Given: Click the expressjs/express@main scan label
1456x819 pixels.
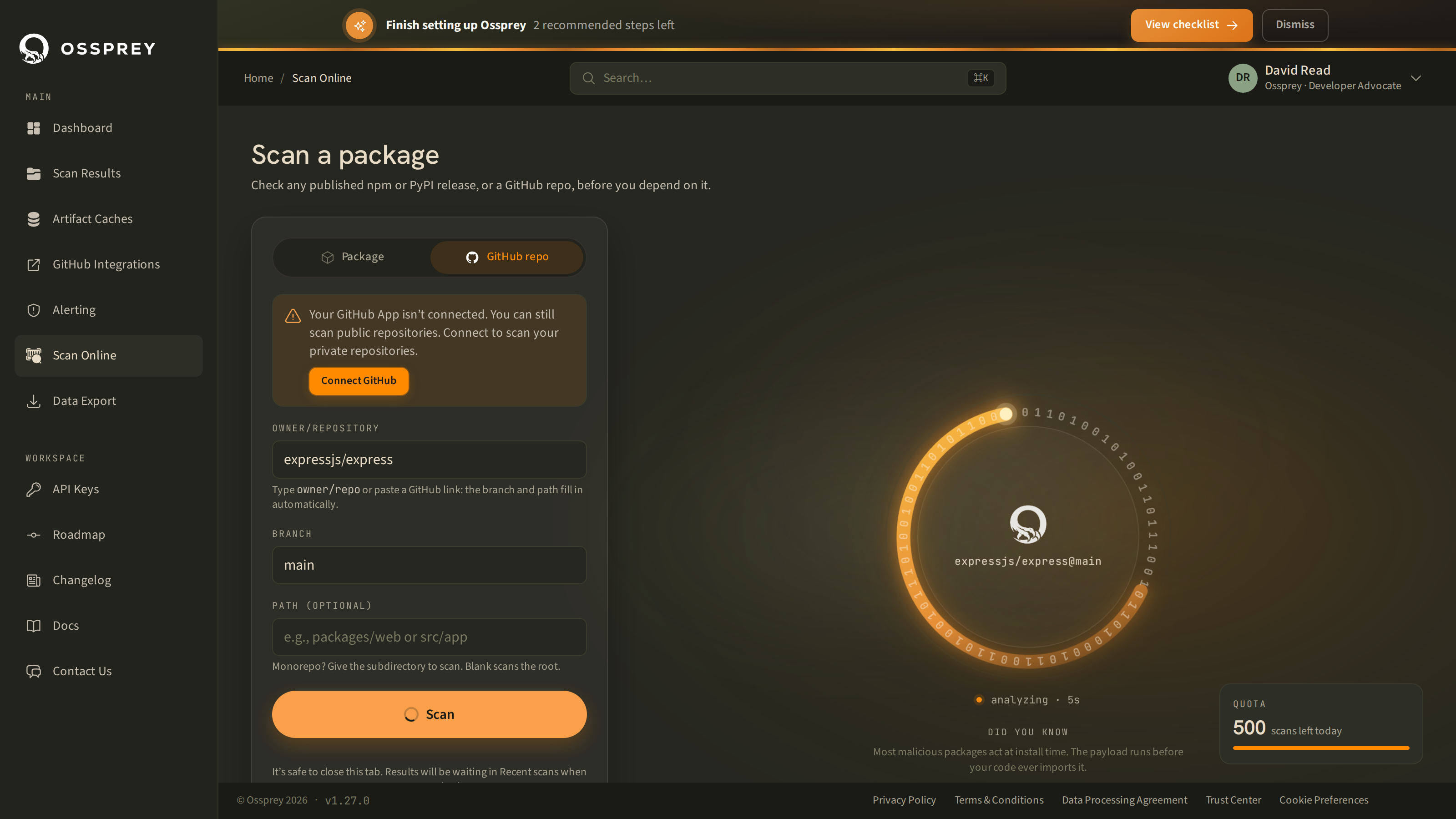Looking at the screenshot, I should (x=1027, y=561).
